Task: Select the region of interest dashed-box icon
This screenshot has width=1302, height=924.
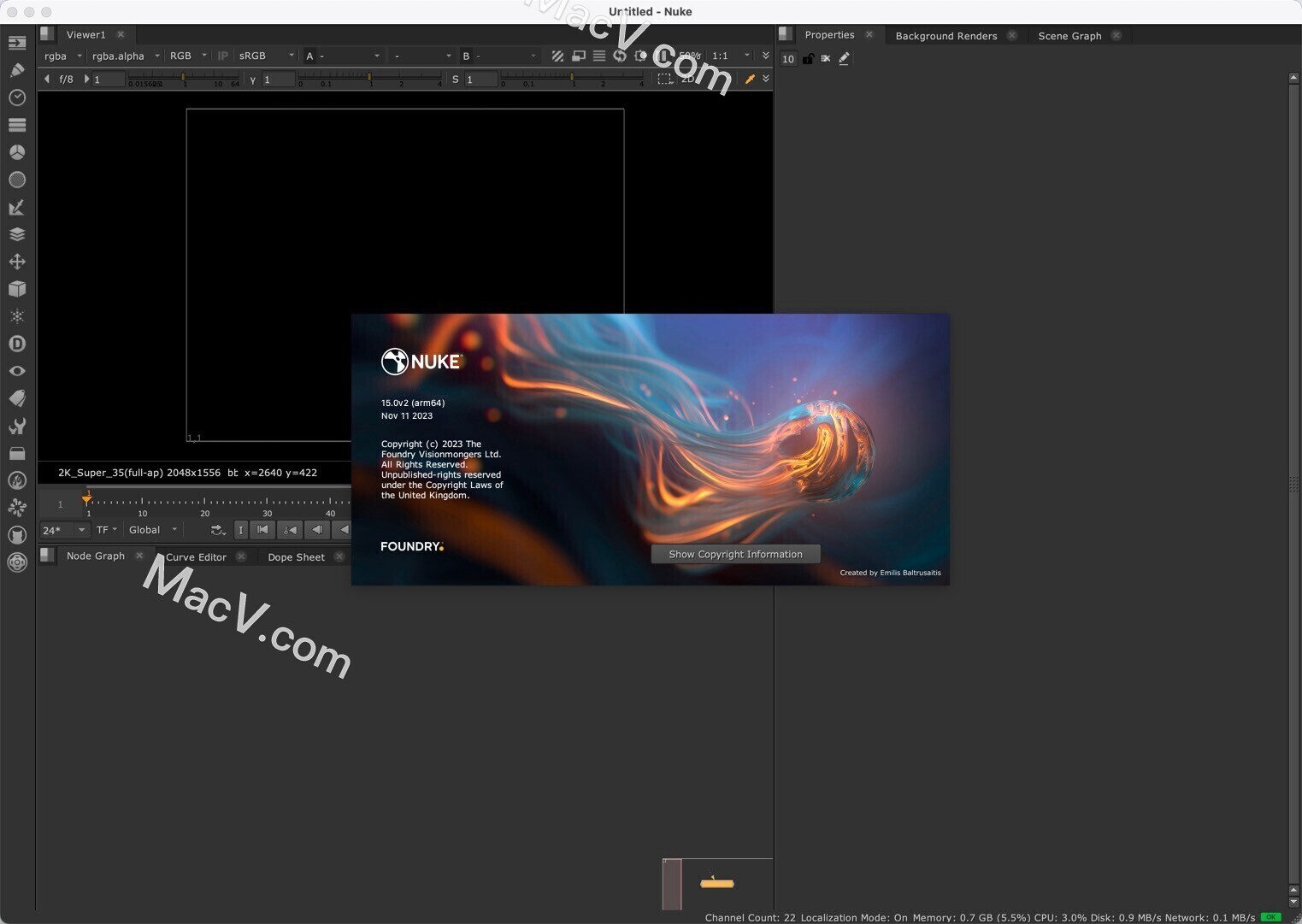Action: pyautogui.click(x=664, y=79)
